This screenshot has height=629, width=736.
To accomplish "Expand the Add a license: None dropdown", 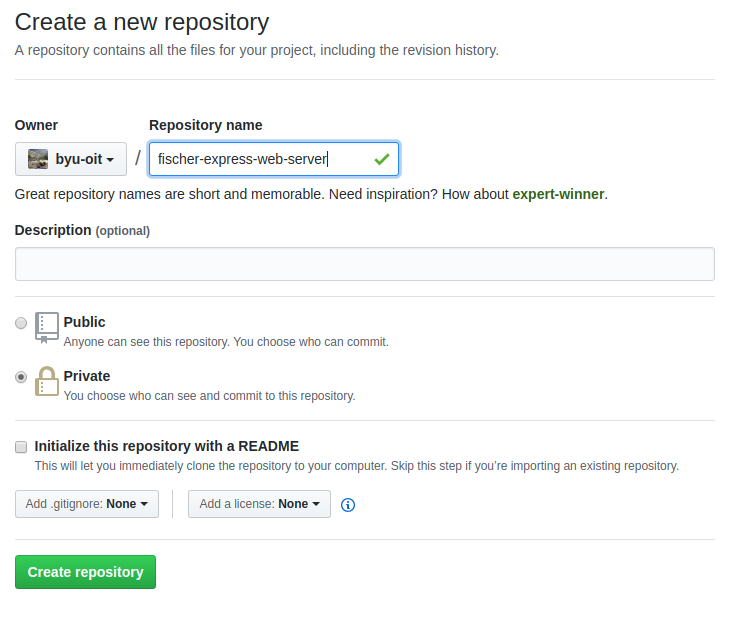I will [260, 504].
